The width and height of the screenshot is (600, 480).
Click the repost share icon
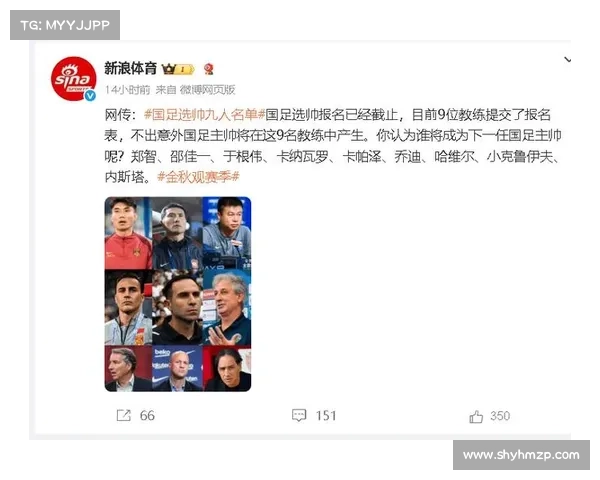pos(124,415)
